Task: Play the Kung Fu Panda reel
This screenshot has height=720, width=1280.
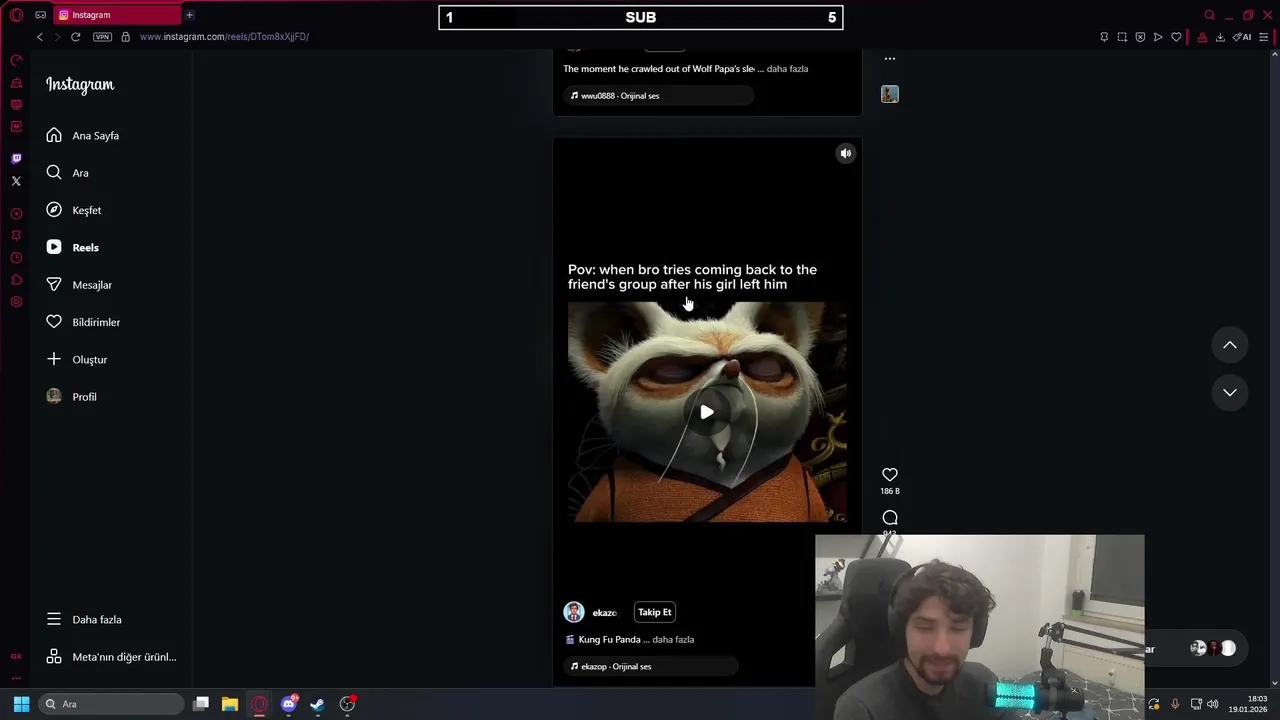Action: [x=707, y=412]
